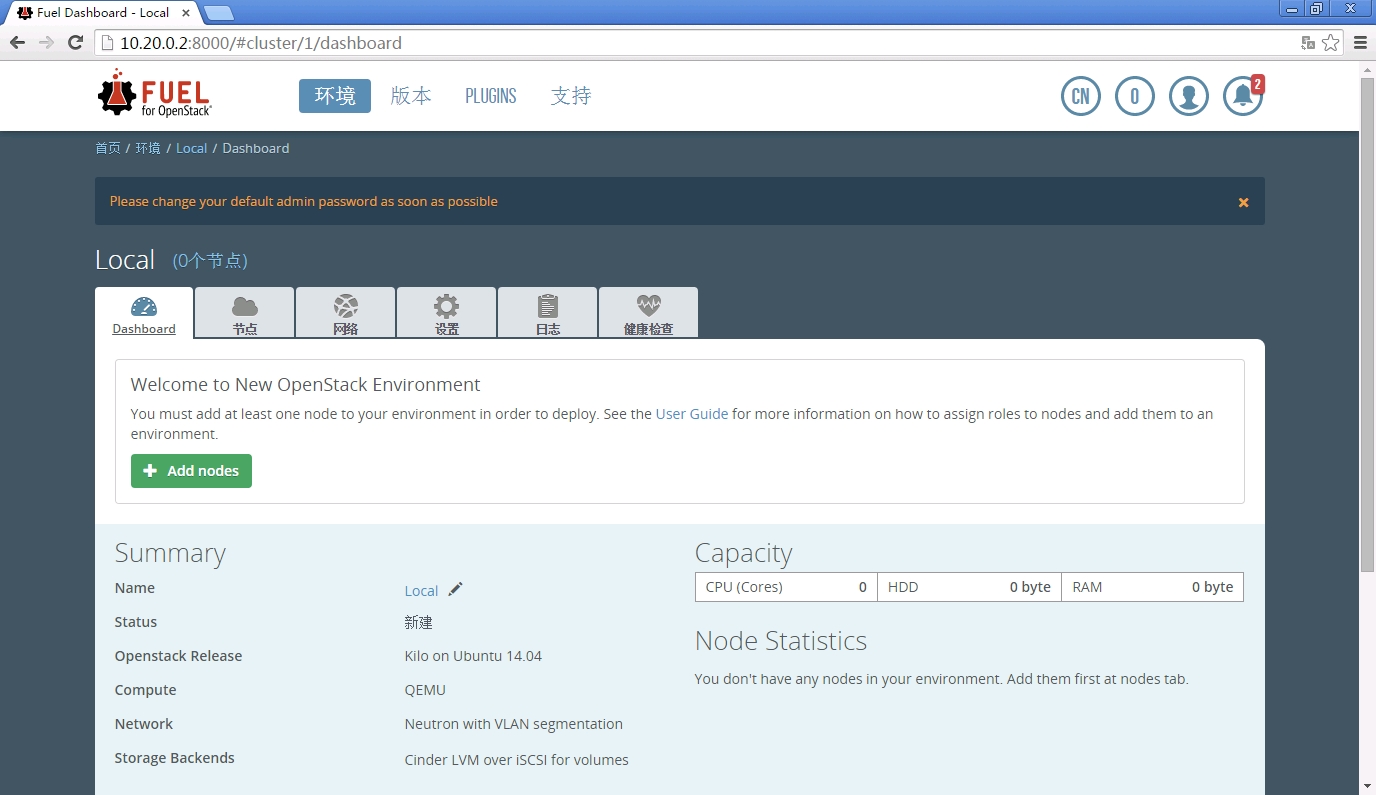
Task: Click the CPU (Cores) capacity cell
Action: click(787, 587)
